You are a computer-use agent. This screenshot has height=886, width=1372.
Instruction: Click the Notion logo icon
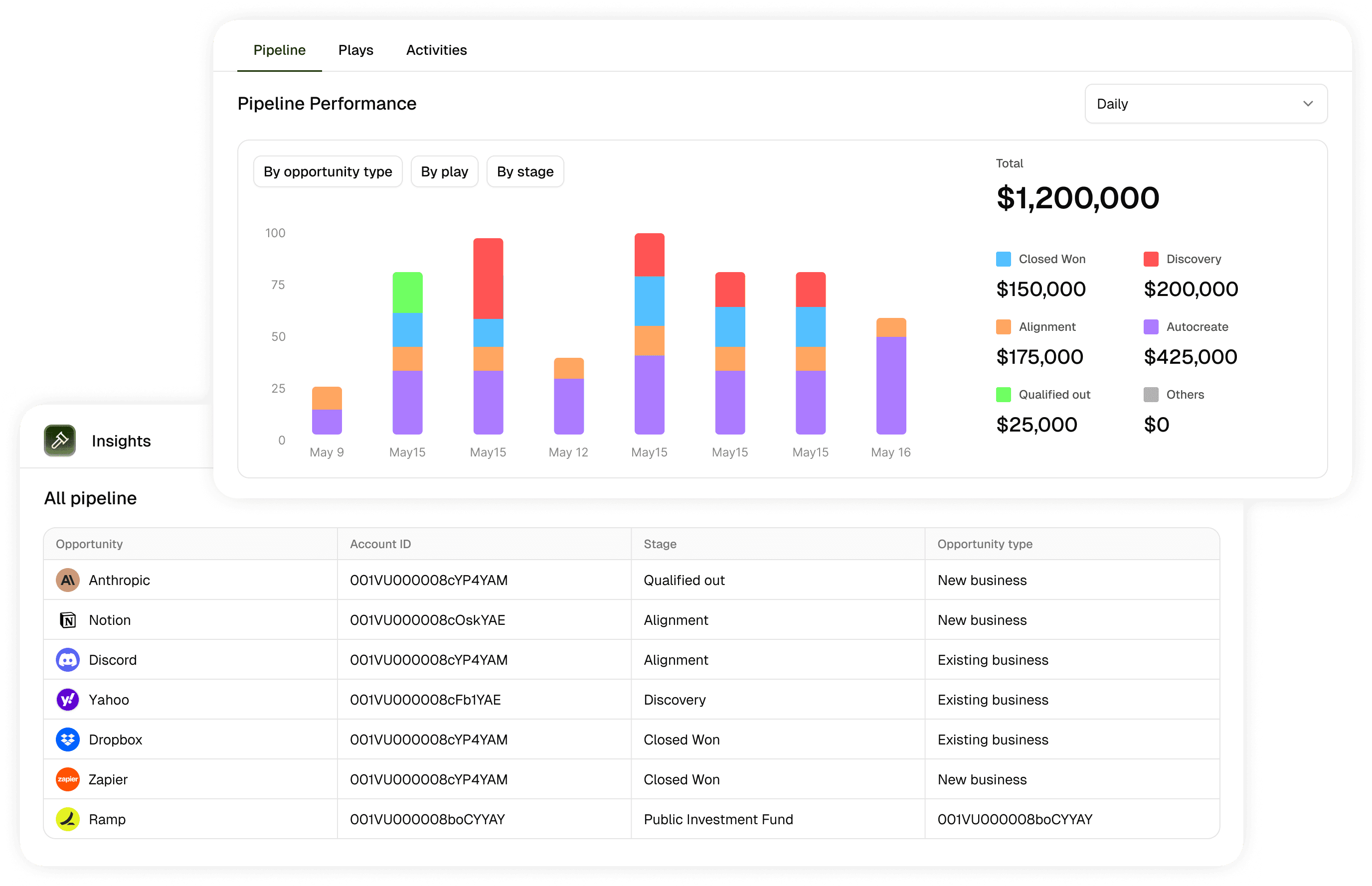tap(68, 619)
